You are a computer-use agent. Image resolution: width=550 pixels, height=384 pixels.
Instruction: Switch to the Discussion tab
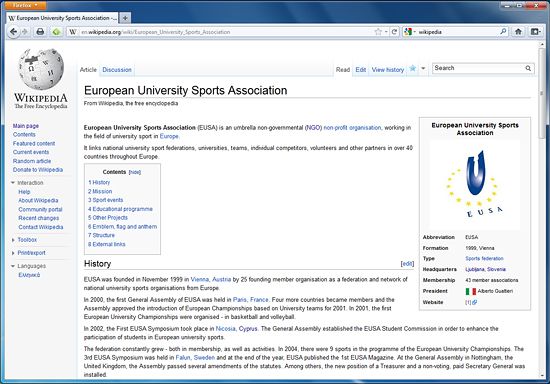pos(117,70)
